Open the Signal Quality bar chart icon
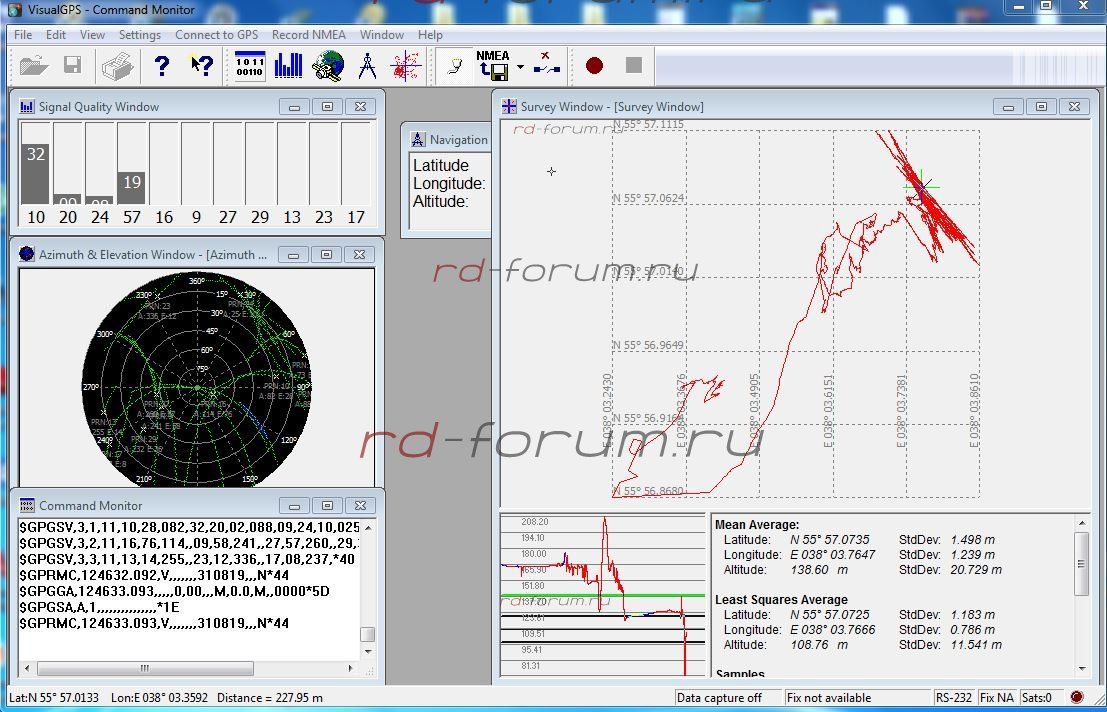 [288, 66]
